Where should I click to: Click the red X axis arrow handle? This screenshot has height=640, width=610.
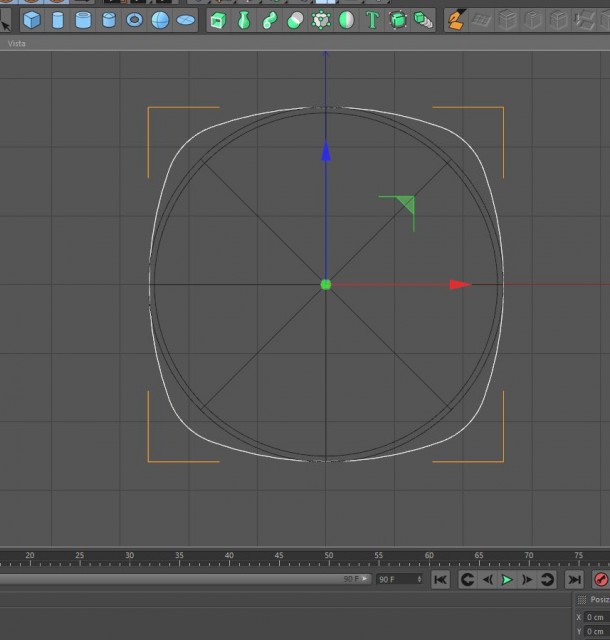460,284
